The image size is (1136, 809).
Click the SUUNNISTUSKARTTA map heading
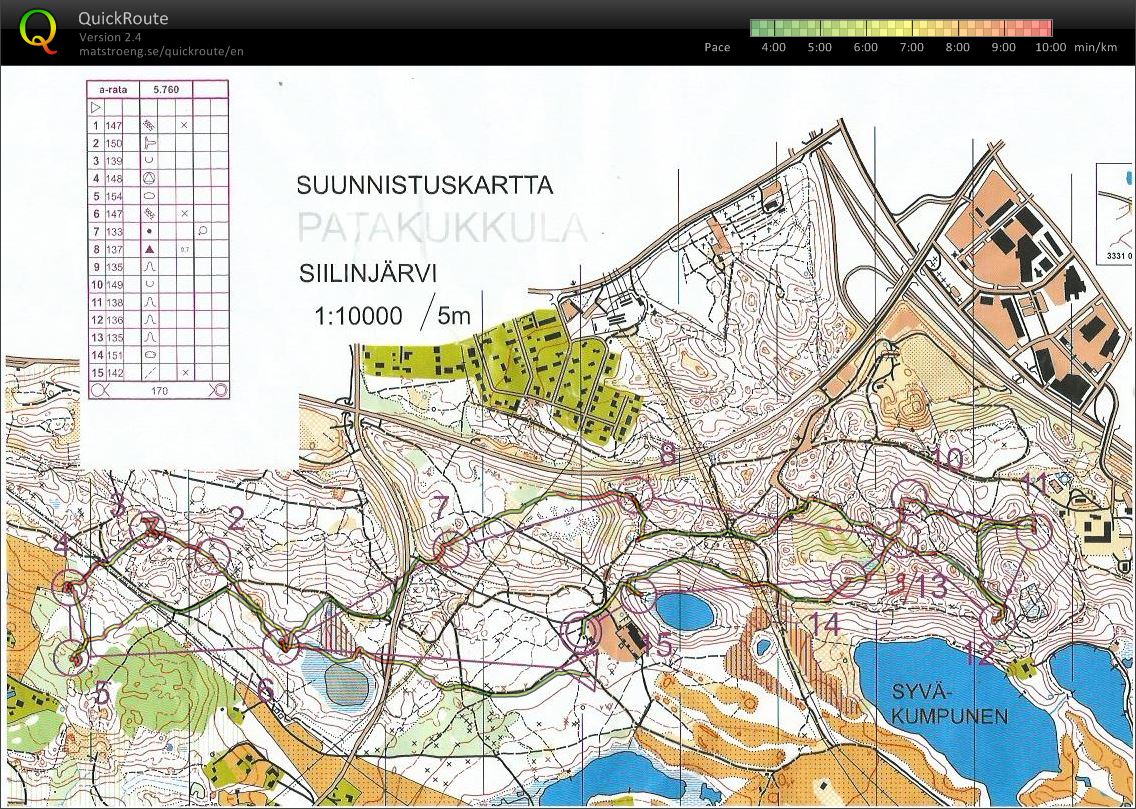[x=424, y=186]
